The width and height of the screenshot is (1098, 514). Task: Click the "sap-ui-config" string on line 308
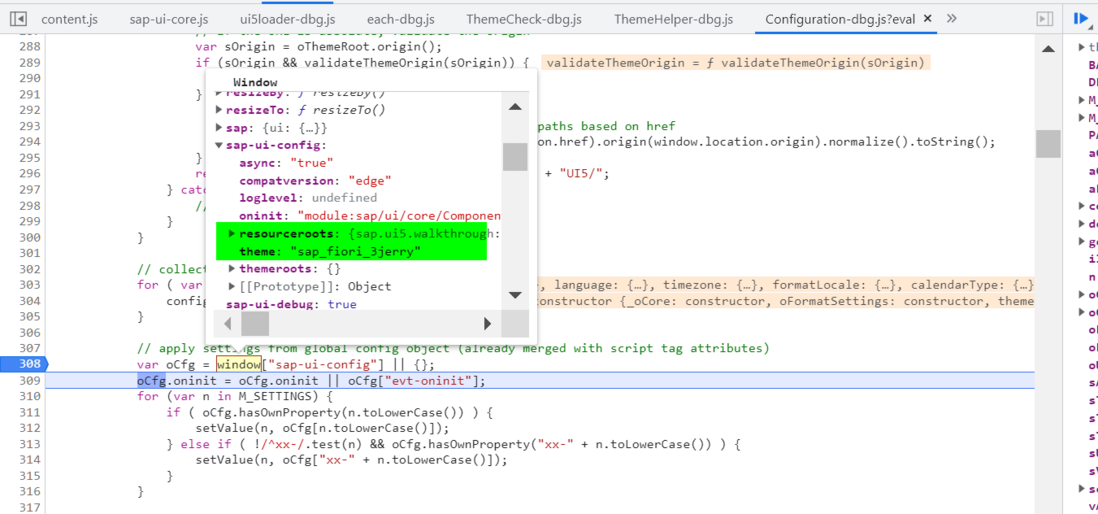click(324, 364)
